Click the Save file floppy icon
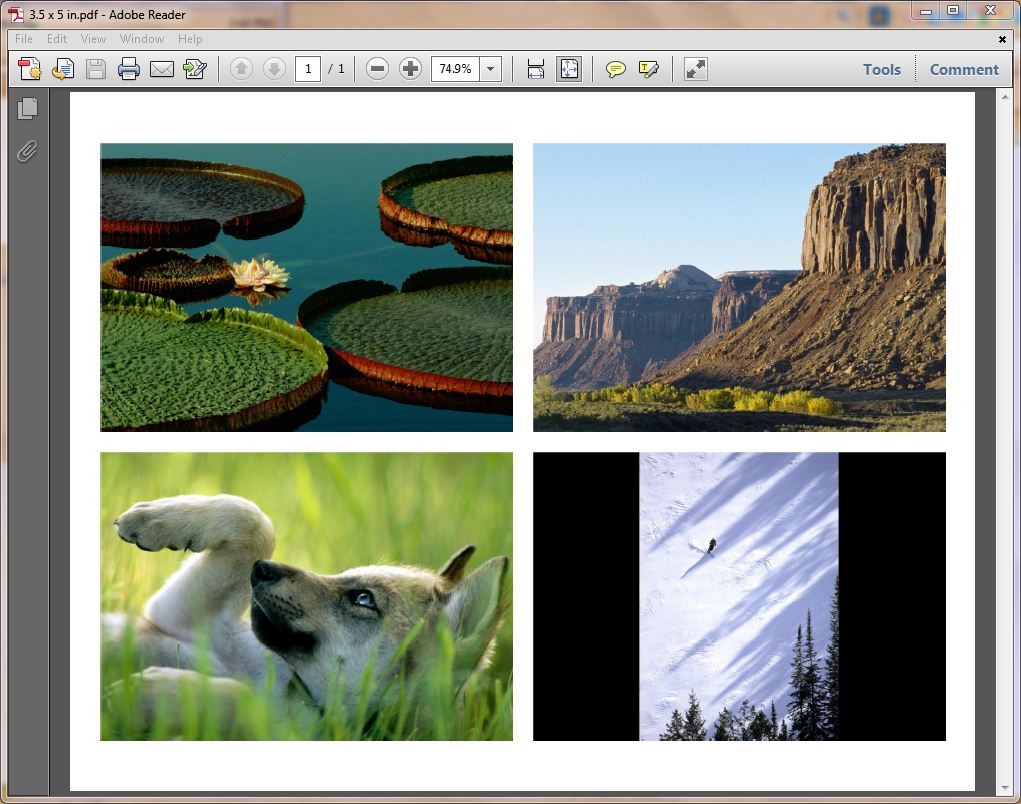Viewport: 1021px width, 804px height. click(x=96, y=68)
